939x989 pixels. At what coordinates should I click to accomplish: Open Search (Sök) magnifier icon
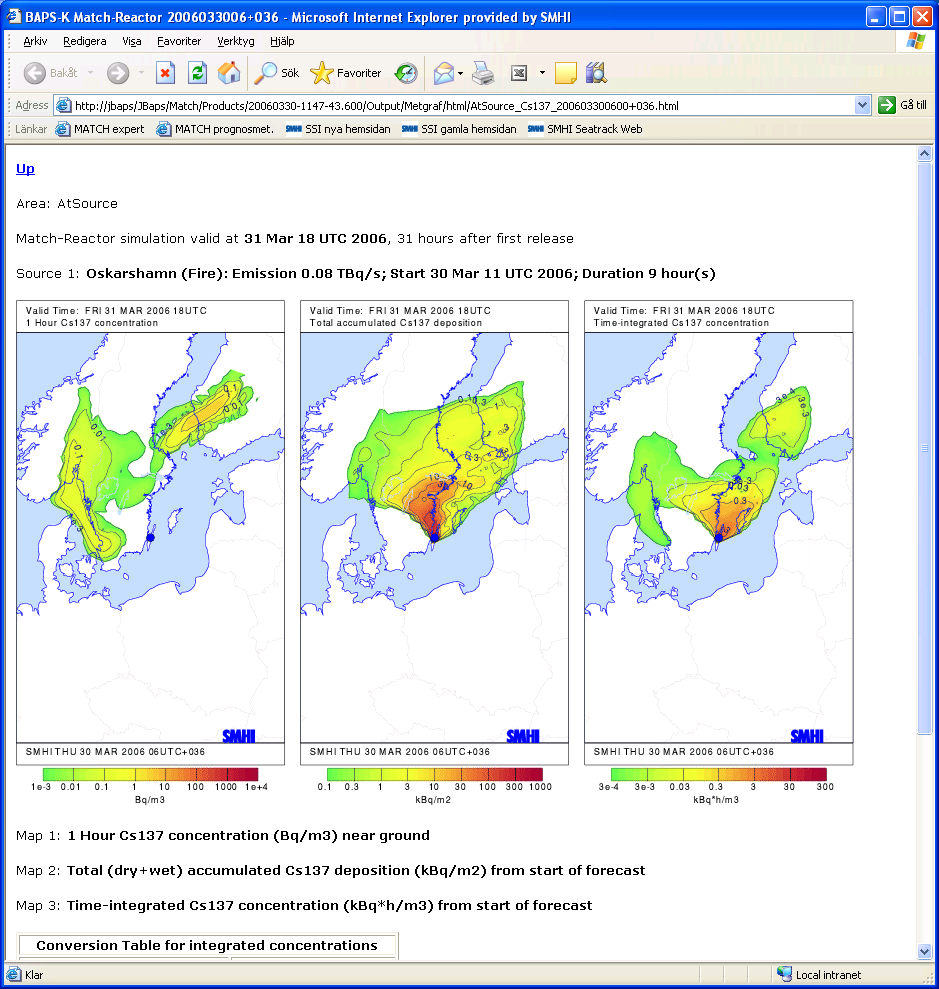pos(265,73)
